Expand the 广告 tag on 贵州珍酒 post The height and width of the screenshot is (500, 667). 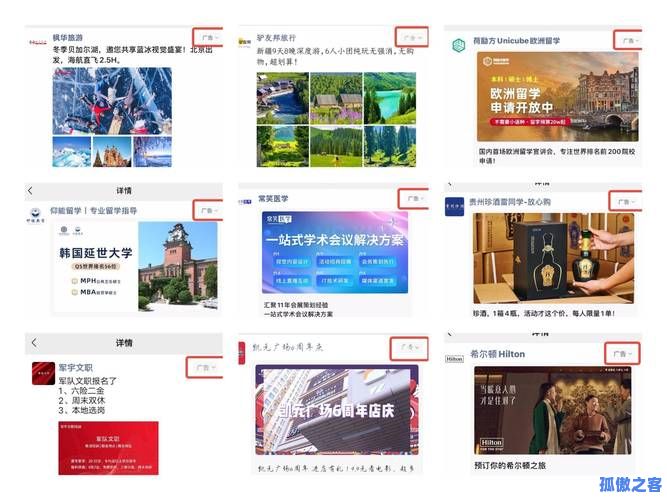(626, 202)
